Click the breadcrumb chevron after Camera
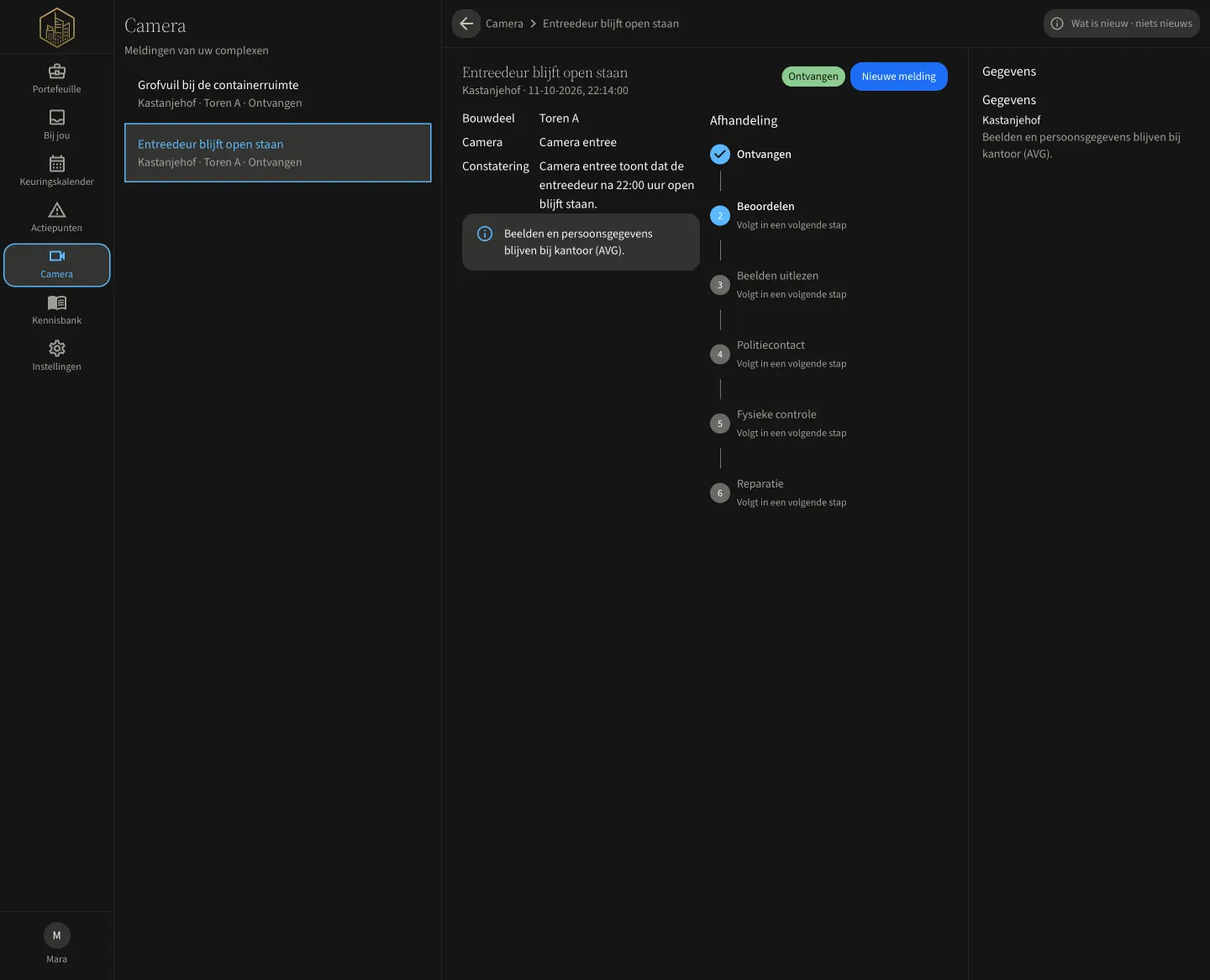Screen dimensions: 1210x980 pyautogui.click(x=533, y=24)
